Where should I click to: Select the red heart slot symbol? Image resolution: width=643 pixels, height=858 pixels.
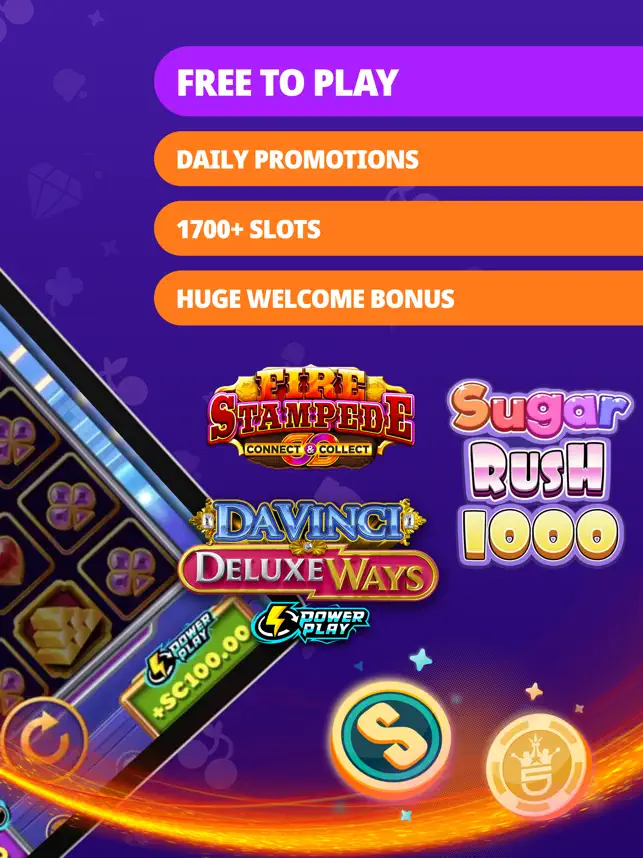(x=9, y=562)
